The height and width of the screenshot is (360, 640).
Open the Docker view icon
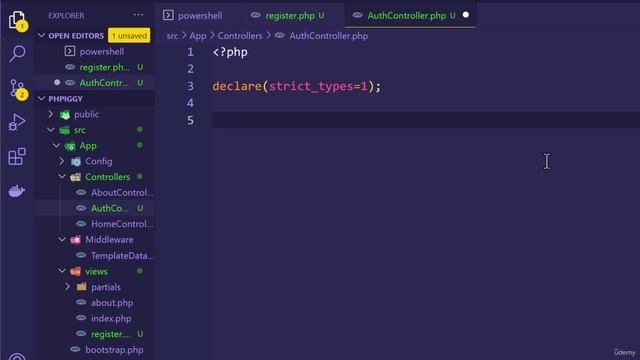pos(17,191)
